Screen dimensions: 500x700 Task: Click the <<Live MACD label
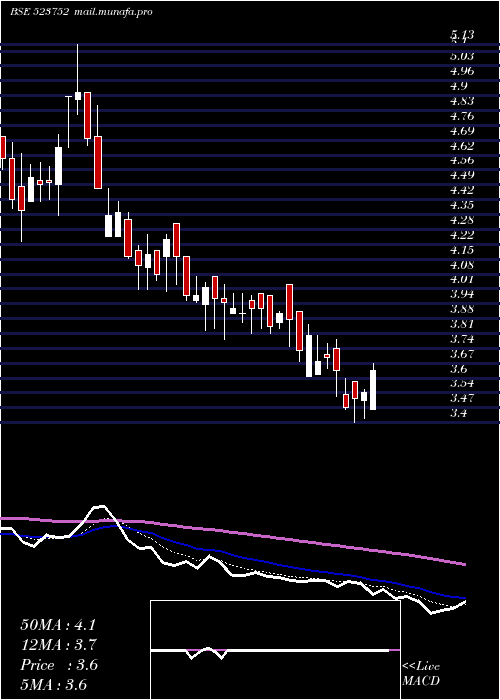coord(421,674)
